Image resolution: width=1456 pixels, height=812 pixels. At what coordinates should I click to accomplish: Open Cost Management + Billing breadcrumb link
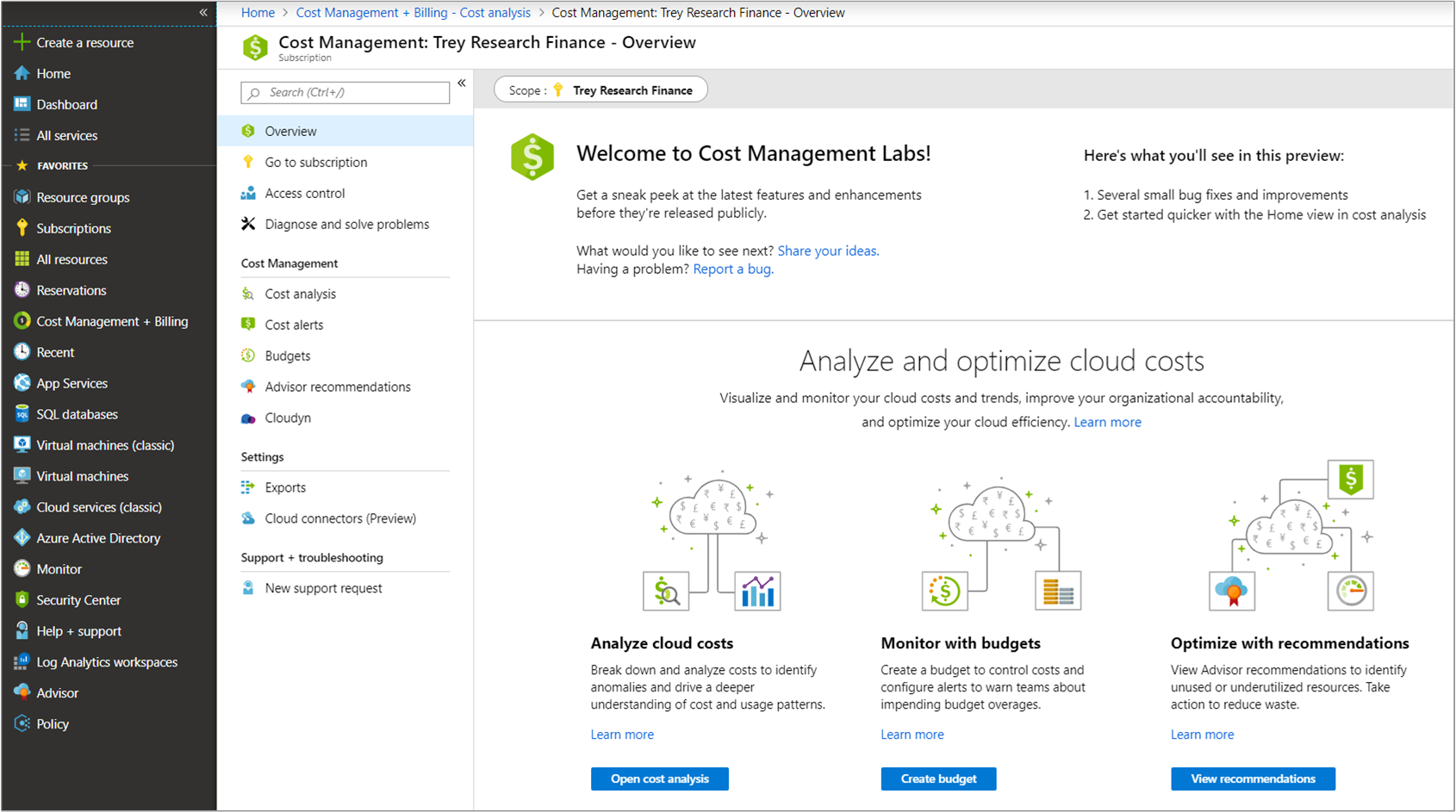[x=414, y=13]
